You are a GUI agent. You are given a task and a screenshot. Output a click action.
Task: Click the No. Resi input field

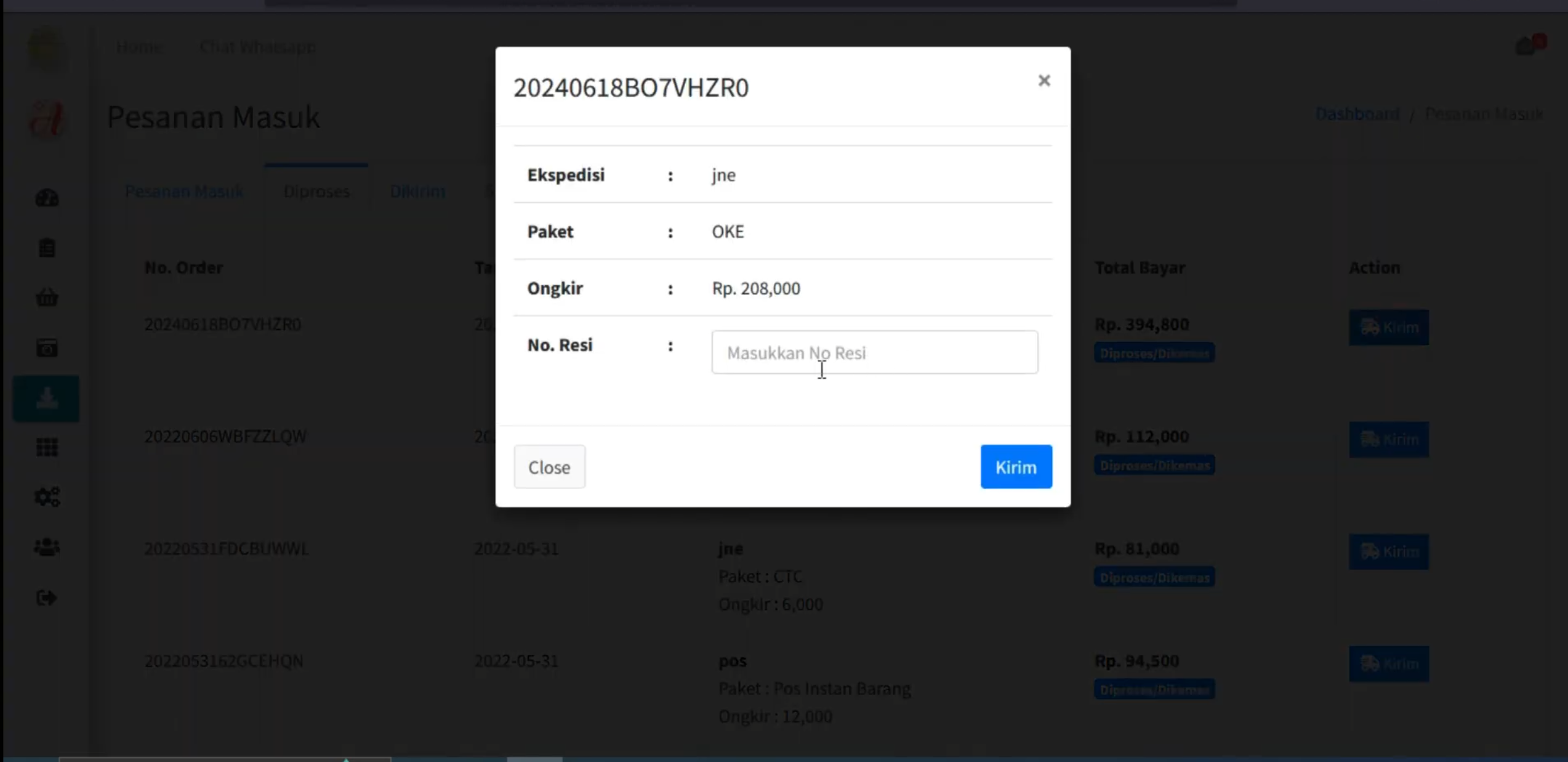874,352
